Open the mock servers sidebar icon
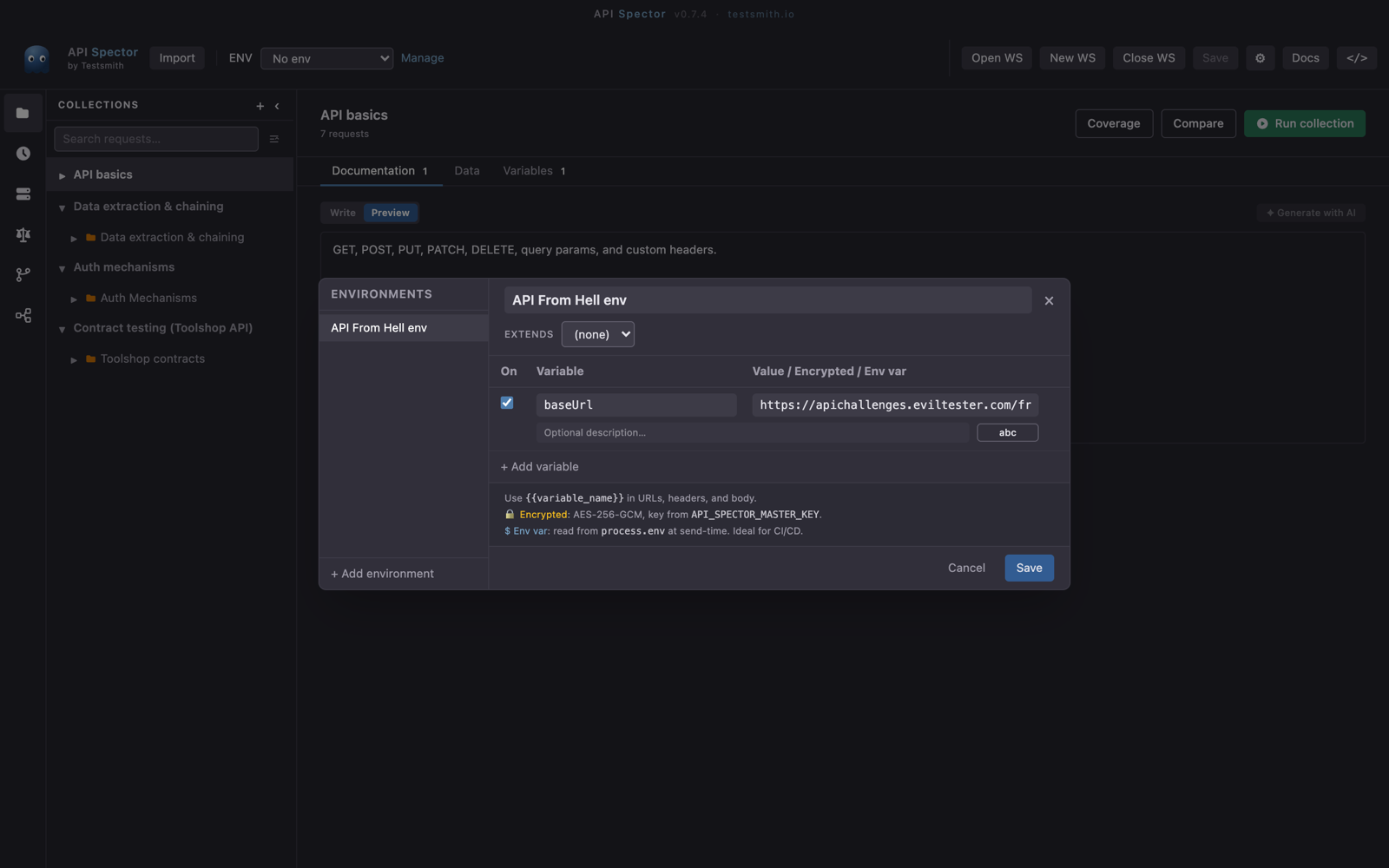Viewport: 1389px width, 868px height. pos(23,194)
